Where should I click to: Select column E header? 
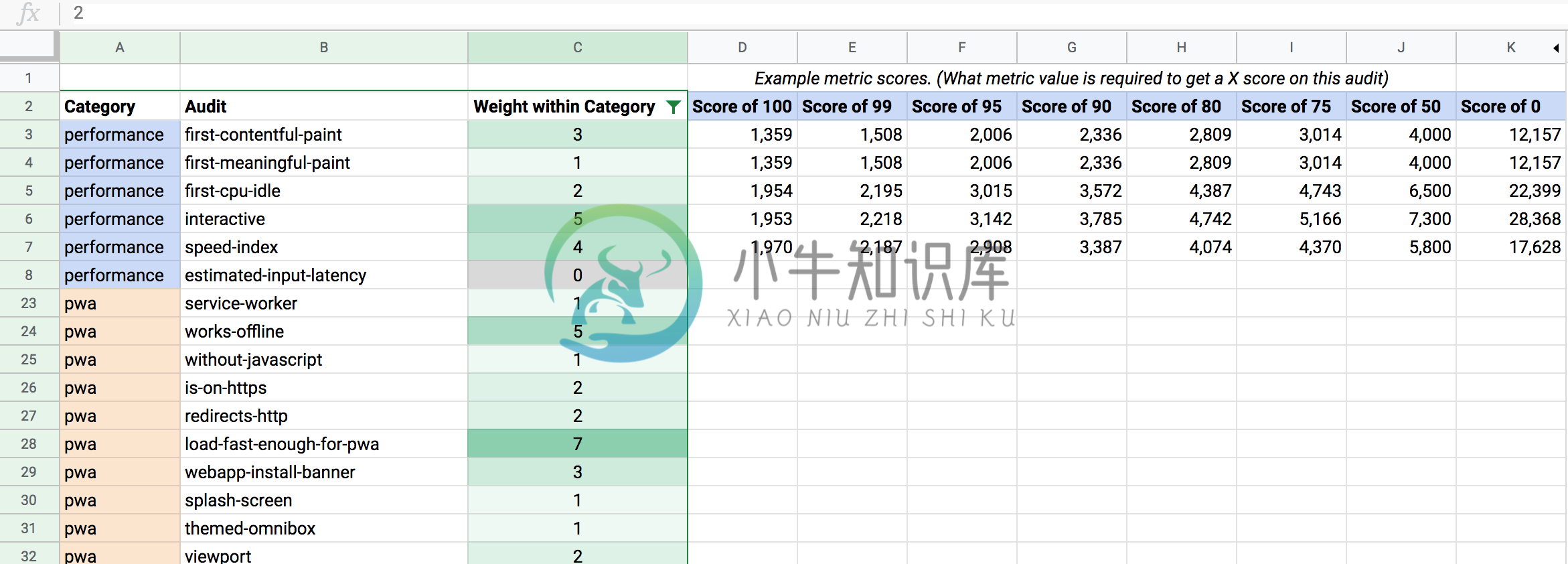[x=852, y=48]
